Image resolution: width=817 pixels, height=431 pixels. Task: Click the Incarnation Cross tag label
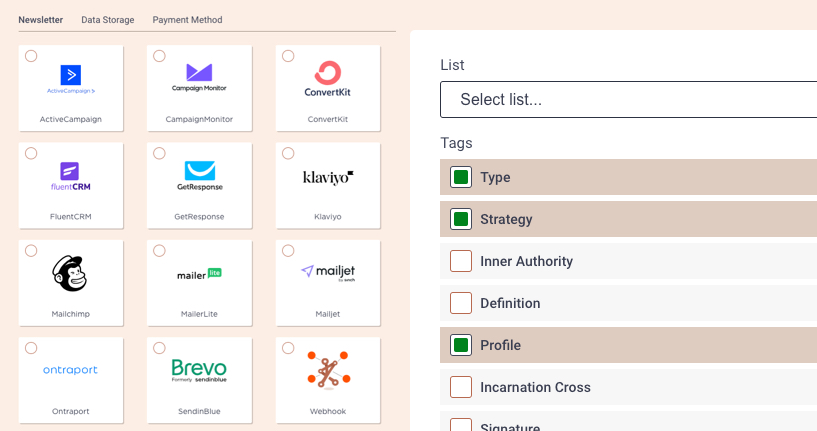(x=535, y=387)
